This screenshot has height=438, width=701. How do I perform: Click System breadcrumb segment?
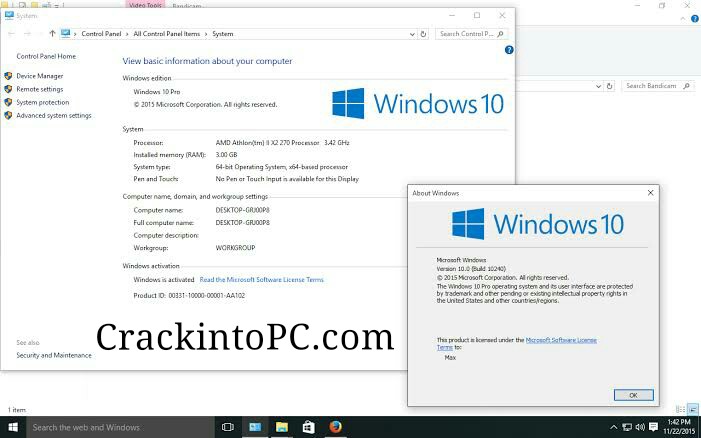click(x=223, y=34)
